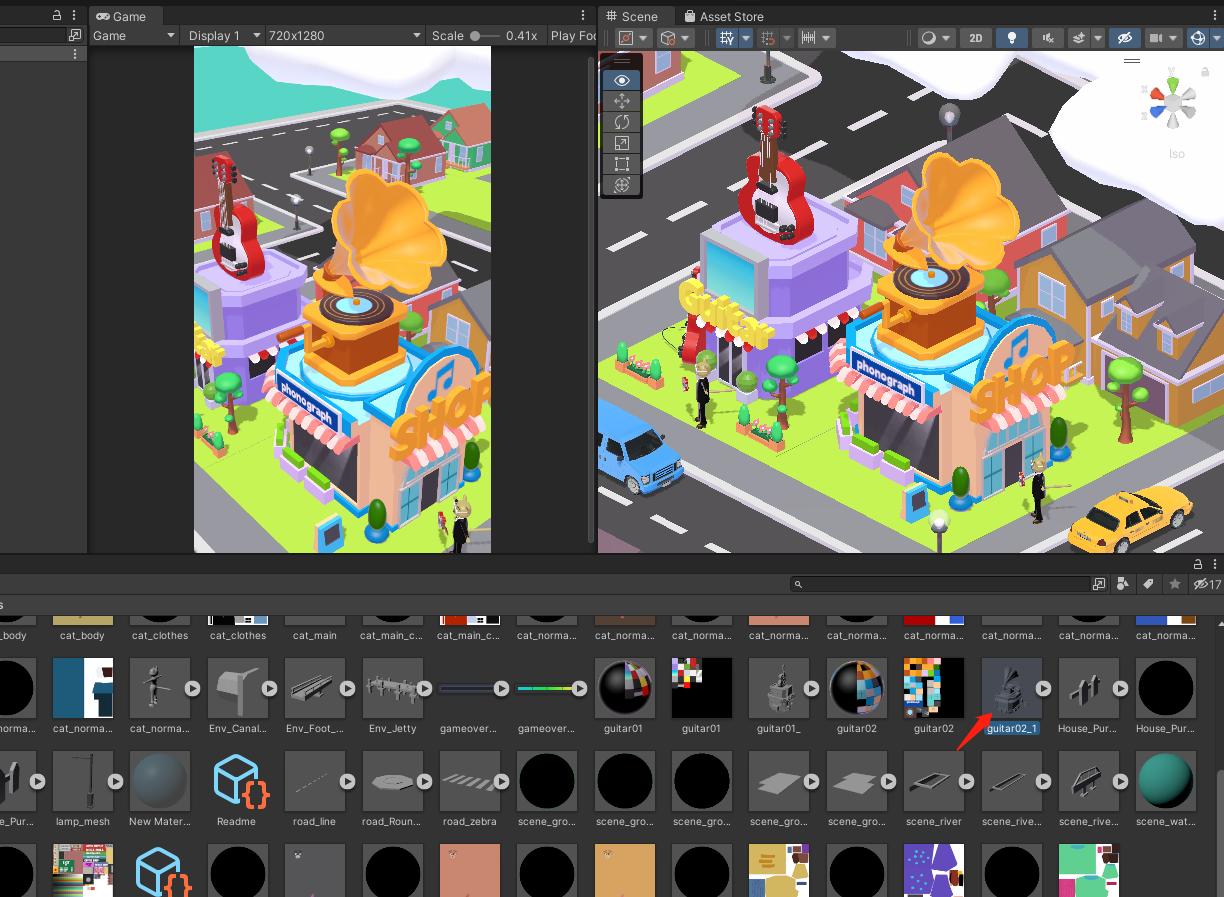Toggle scene visibility hidden-objects button
The width and height of the screenshot is (1224, 897).
coord(1125,38)
